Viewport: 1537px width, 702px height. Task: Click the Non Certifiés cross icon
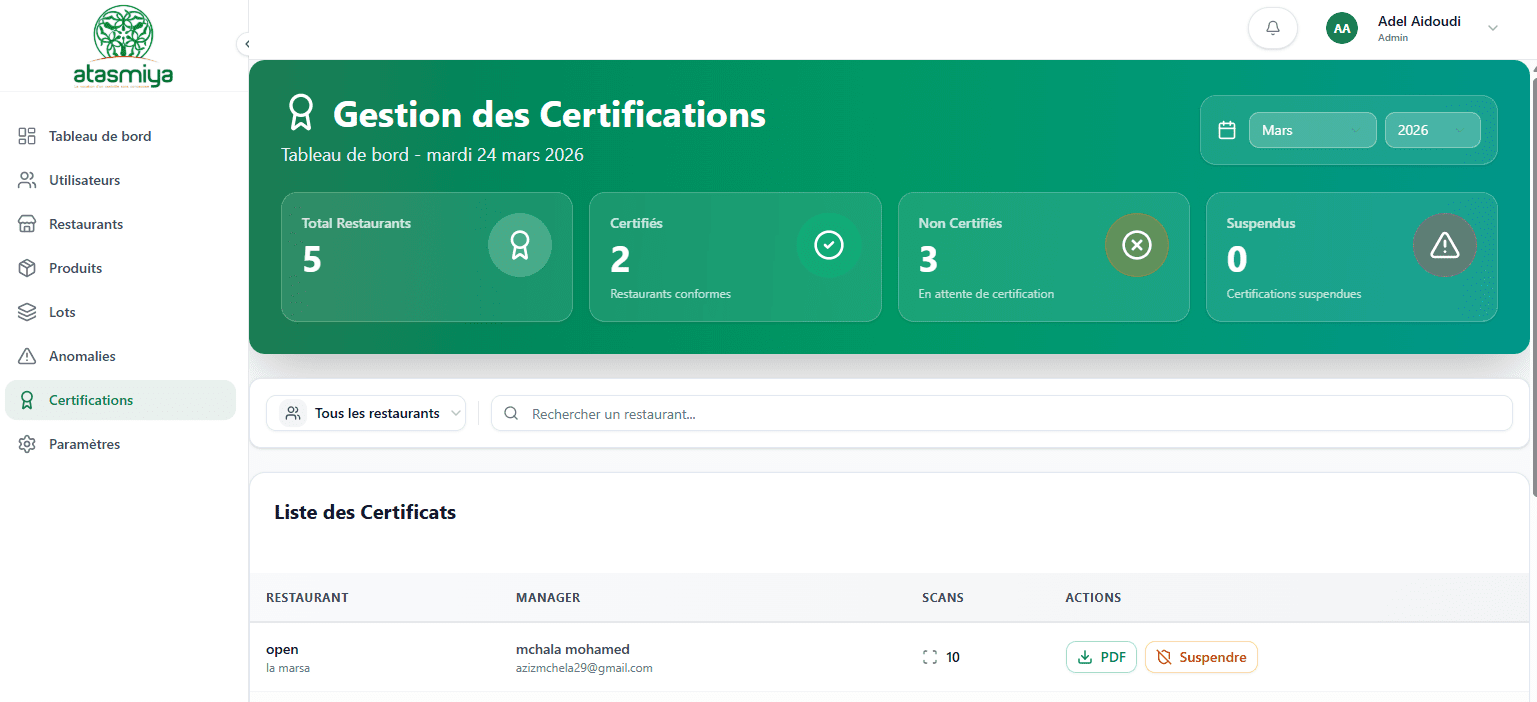pyautogui.click(x=1136, y=245)
